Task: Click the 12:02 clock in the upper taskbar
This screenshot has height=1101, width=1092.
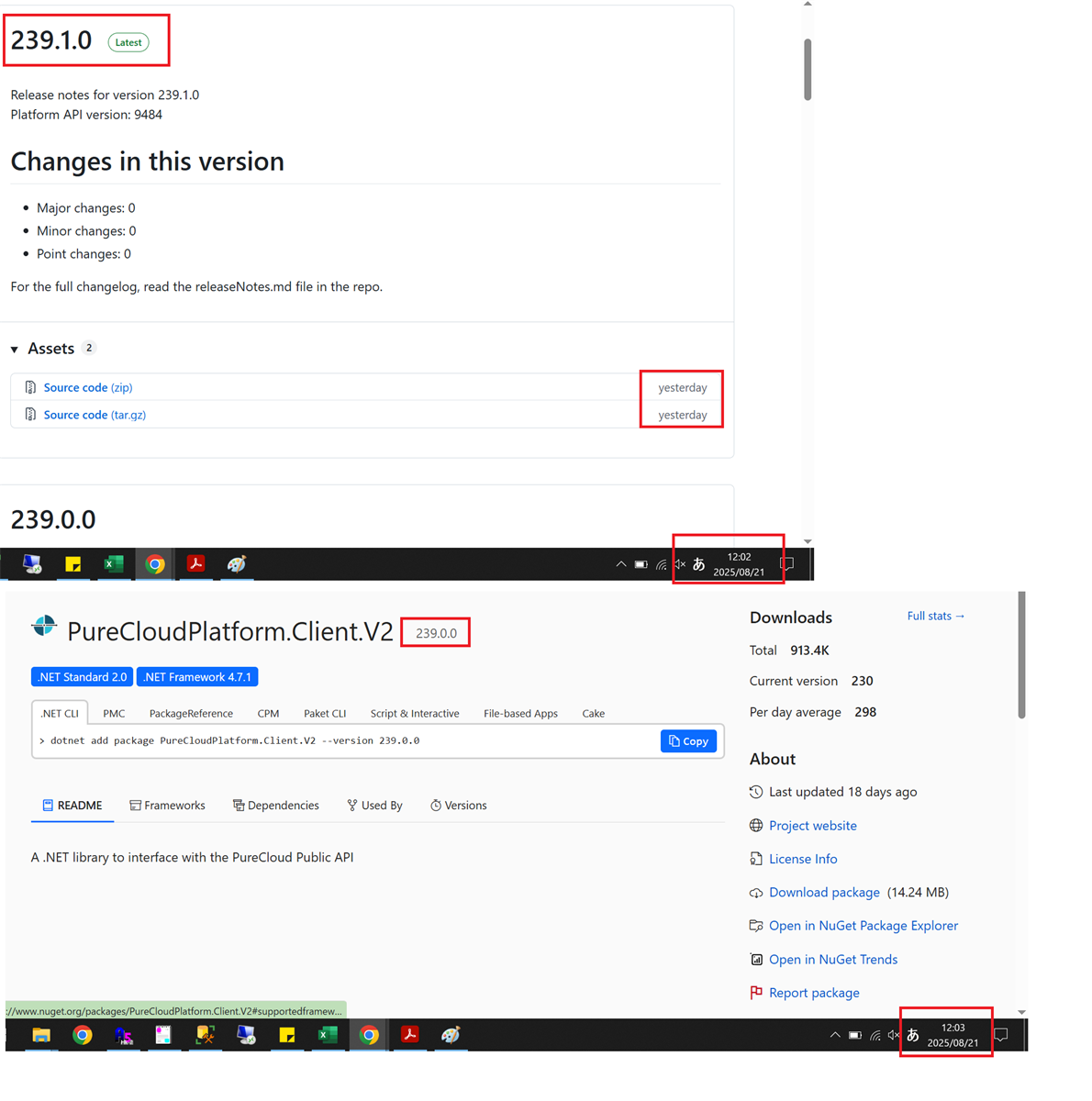Action: 739,564
